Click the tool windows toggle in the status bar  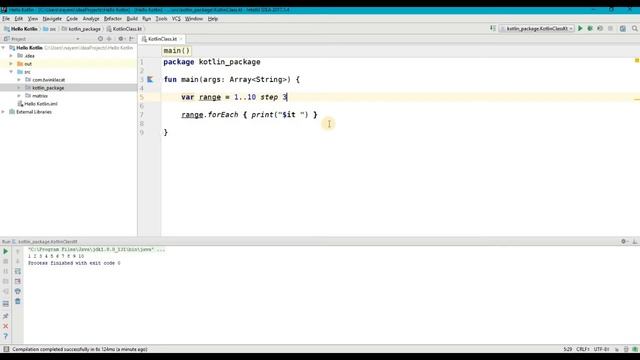(x=6, y=349)
